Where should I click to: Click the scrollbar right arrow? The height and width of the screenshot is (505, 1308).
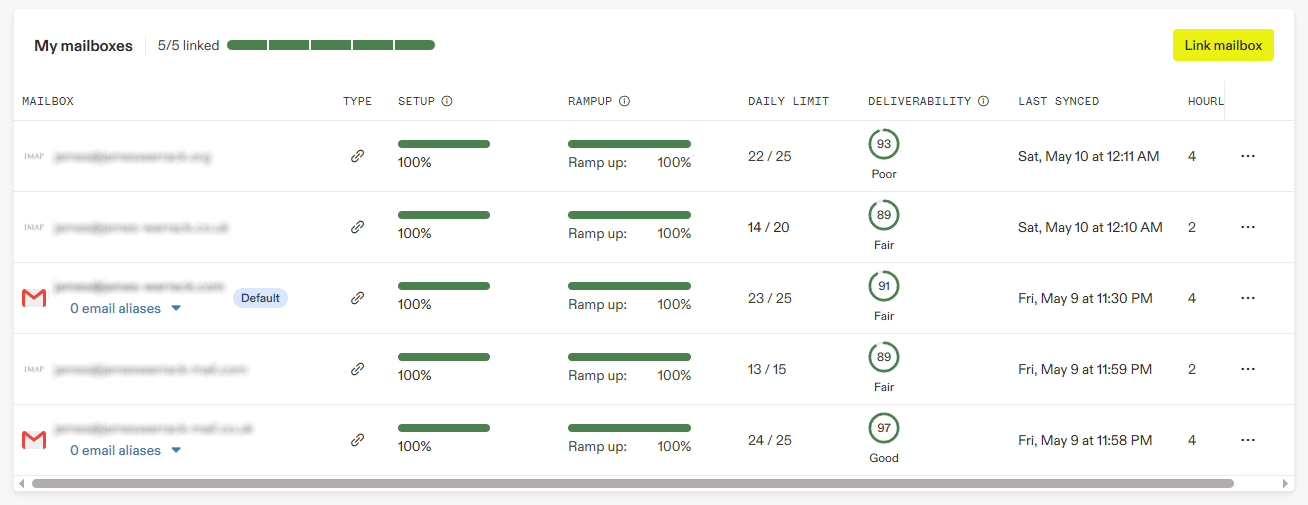(x=1286, y=483)
